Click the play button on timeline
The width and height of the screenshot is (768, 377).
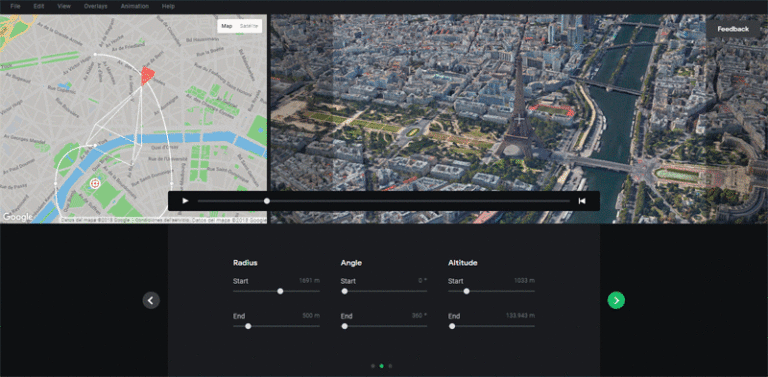click(x=185, y=201)
